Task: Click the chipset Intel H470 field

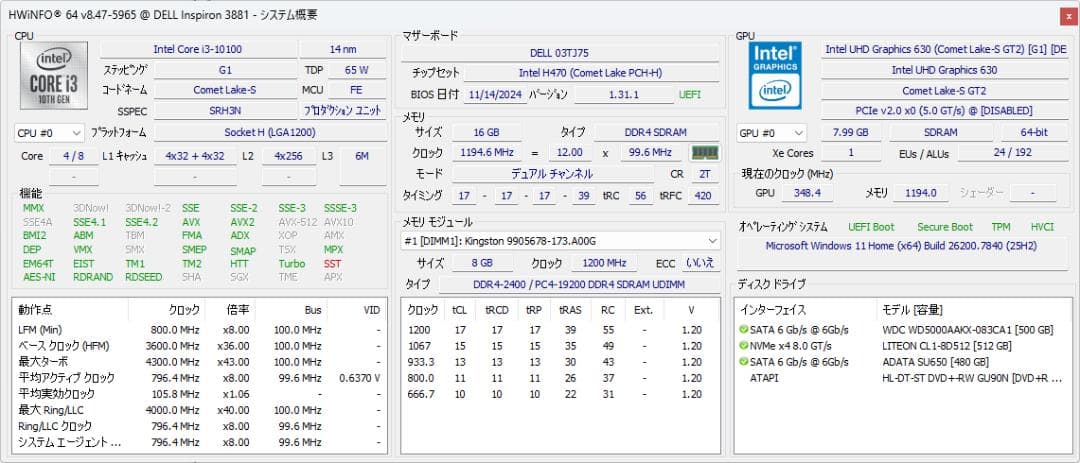Action: click(x=591, y=73)
